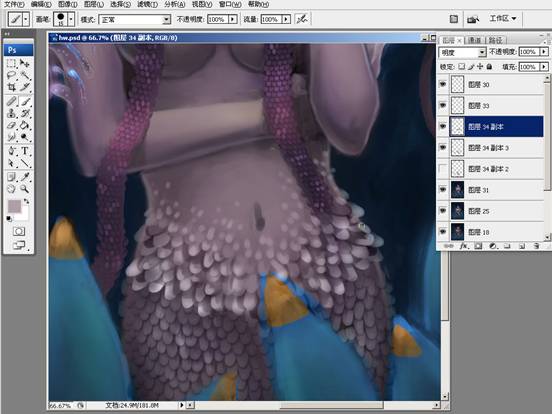This screenshot has width=552, height=414.
Task: Click the brush opacity input field
Action: 218,19
